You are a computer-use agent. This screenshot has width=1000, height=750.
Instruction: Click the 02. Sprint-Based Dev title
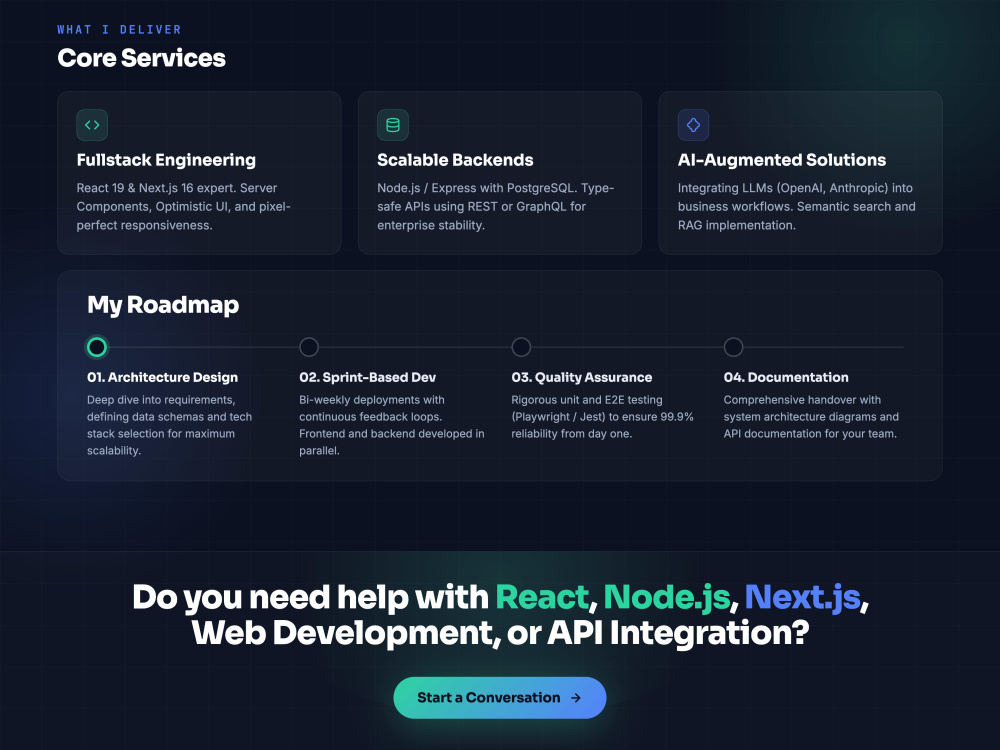tap(367, 378)
